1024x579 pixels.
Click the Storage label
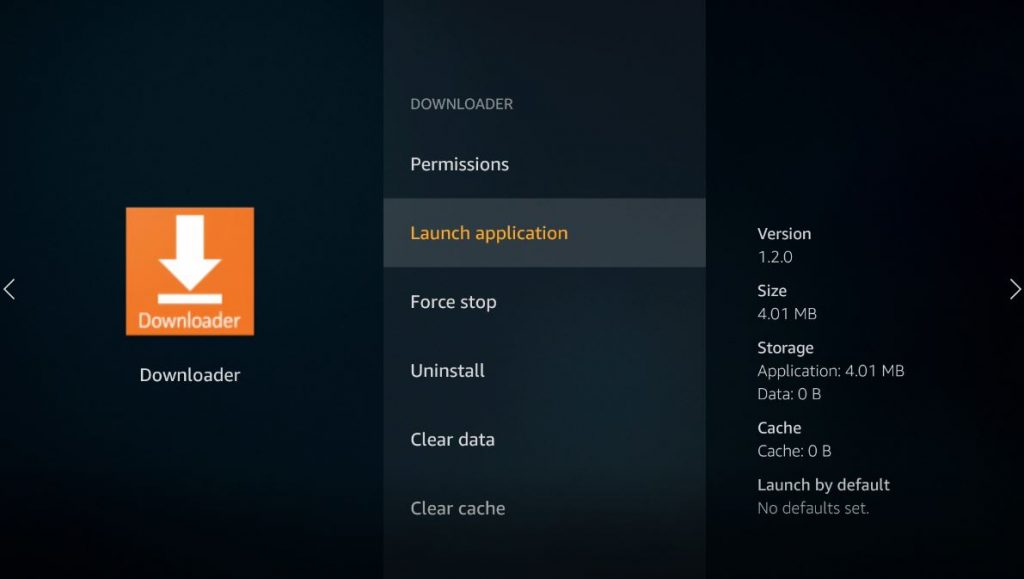tap(786, 348)
